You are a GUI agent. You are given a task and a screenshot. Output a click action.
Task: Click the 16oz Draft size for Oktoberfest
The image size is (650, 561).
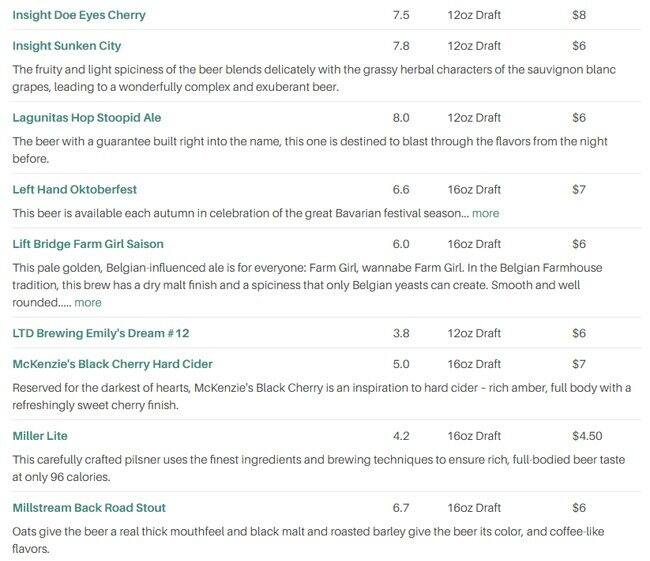click(474, 189)
